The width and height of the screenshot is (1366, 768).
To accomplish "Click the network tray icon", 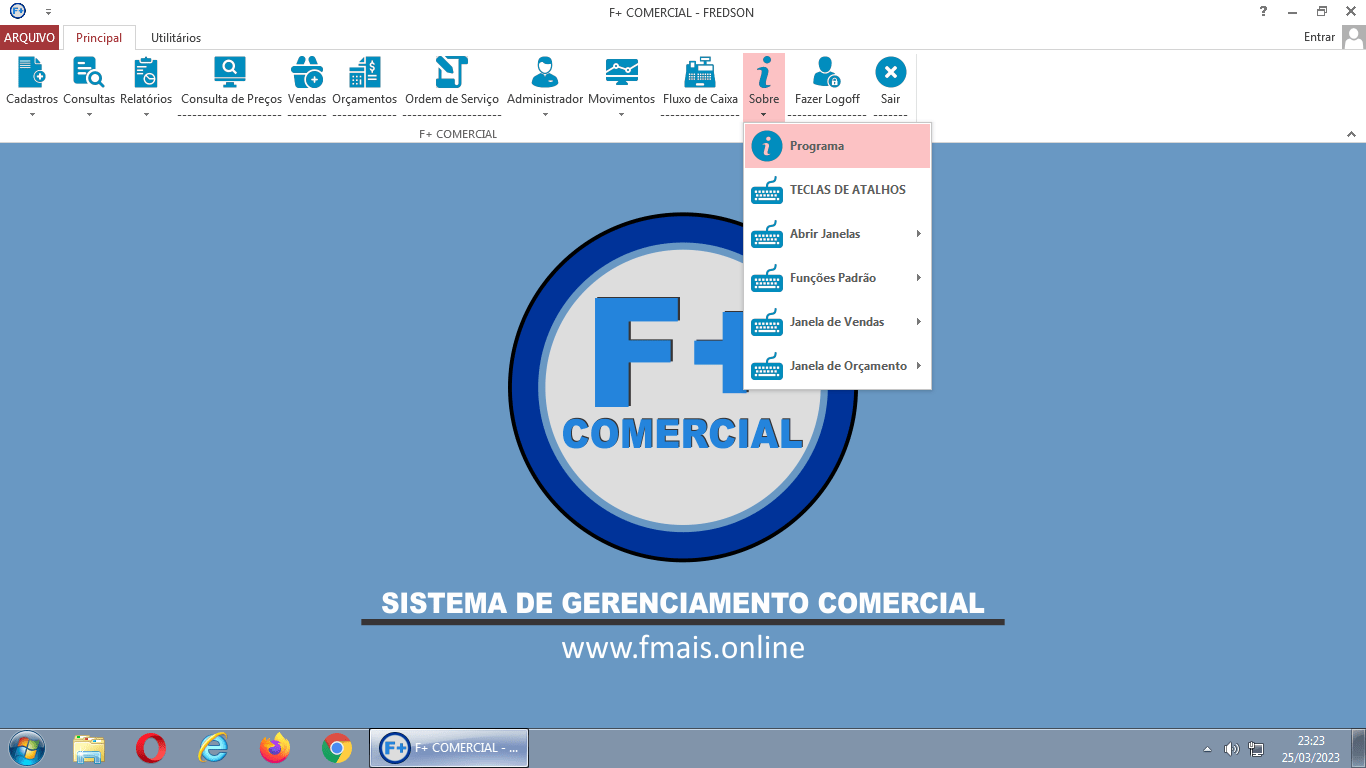I will pyautogui.click(x=1256, y=749).
